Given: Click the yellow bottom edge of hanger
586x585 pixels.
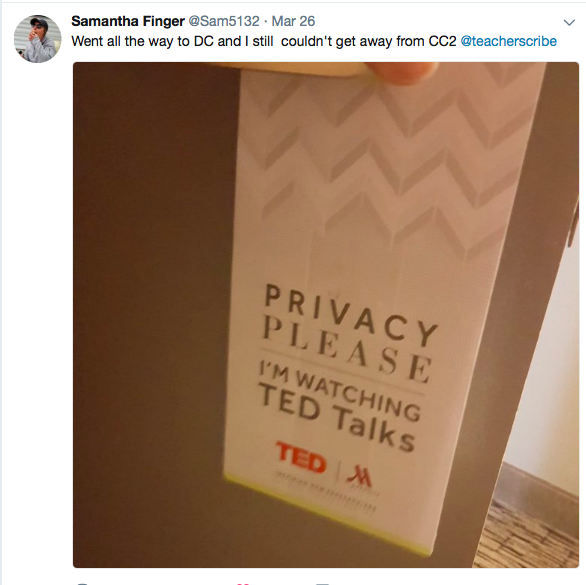Looking at the screenshot, I should [327, 516].
